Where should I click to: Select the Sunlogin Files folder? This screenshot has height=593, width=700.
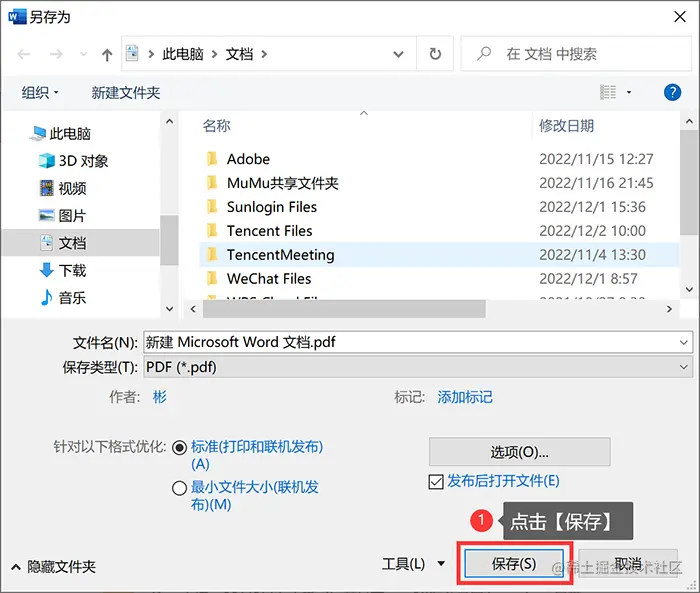click(439, 207)
